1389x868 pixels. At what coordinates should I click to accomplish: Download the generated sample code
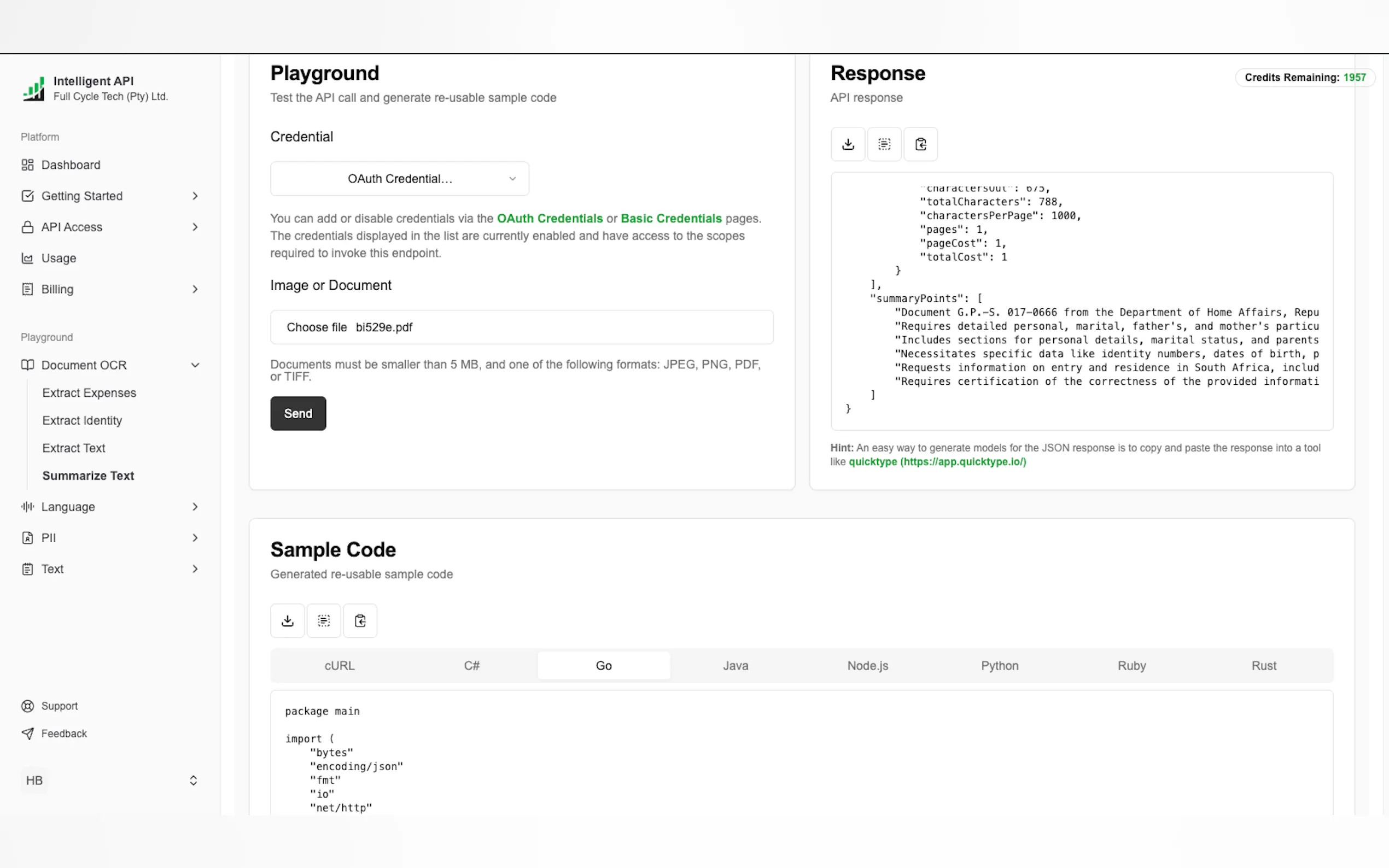click(x=288, y=620)
